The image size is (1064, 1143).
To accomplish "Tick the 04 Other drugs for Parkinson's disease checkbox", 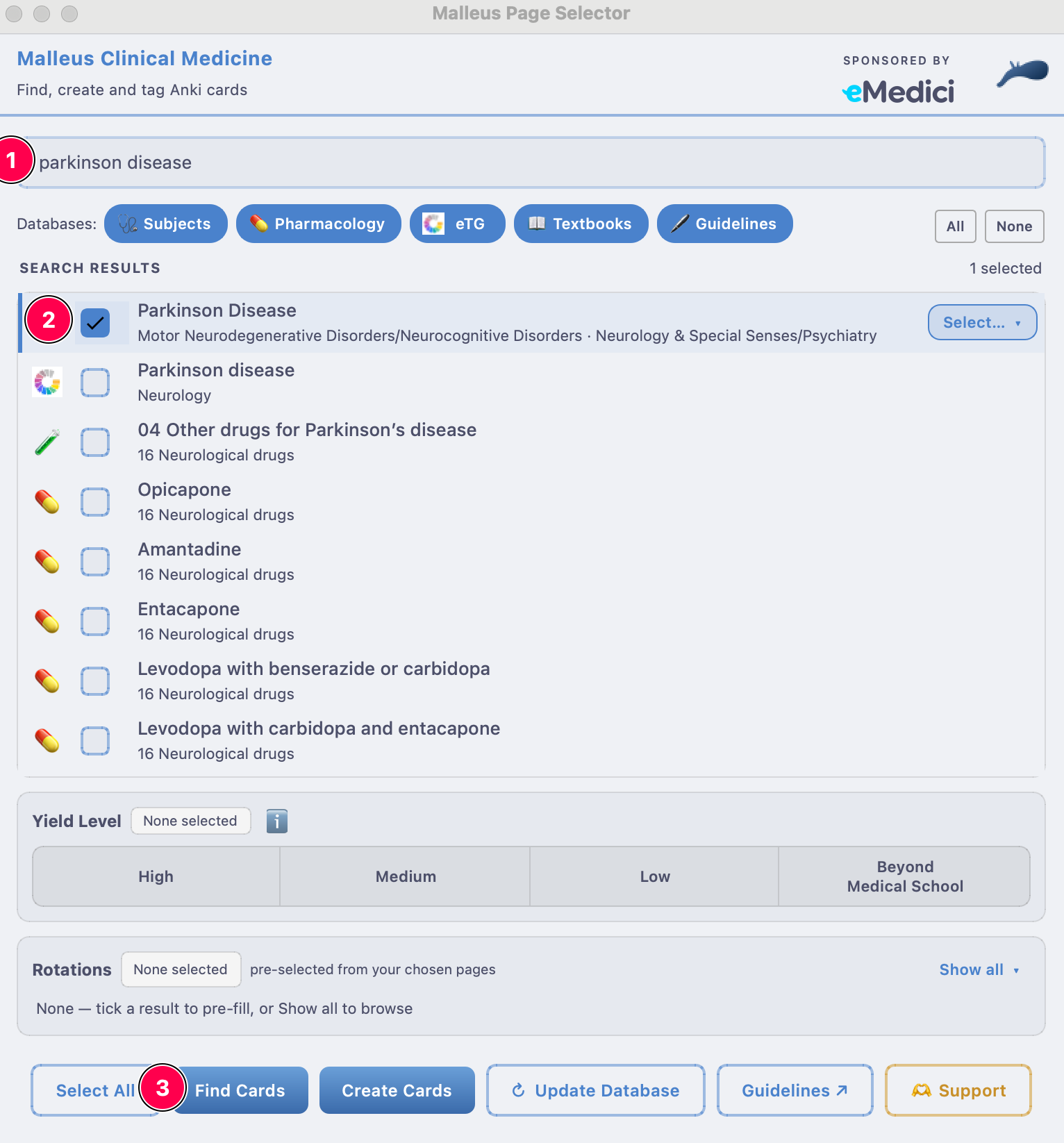I will pyautogui.click(x=95, y=442).
